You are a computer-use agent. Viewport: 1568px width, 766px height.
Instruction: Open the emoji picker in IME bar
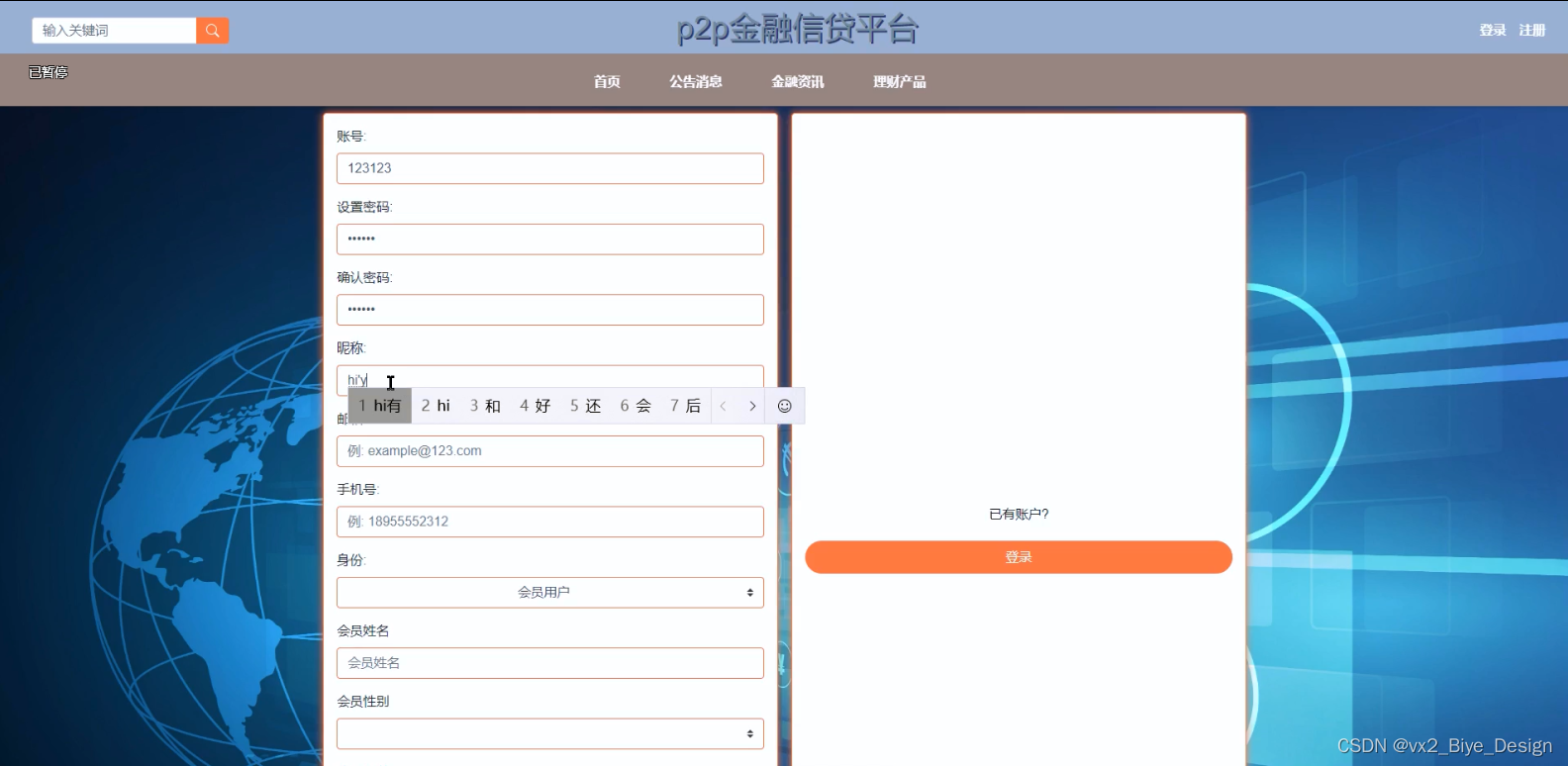785,406
